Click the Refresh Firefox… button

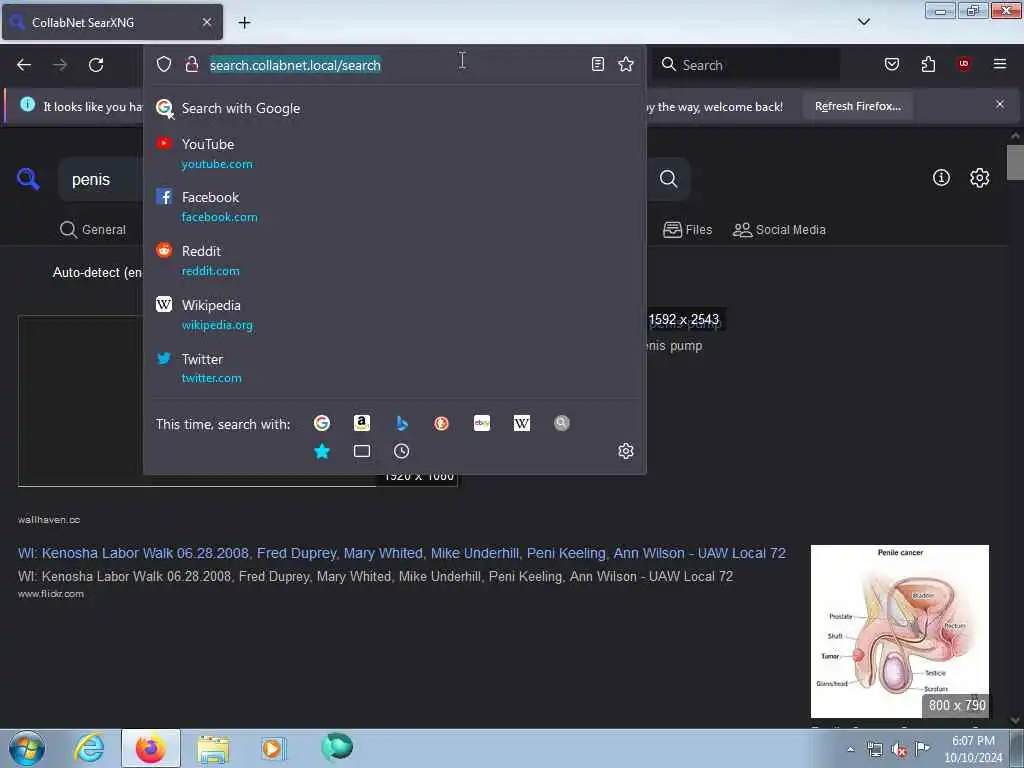coord(857,106)
